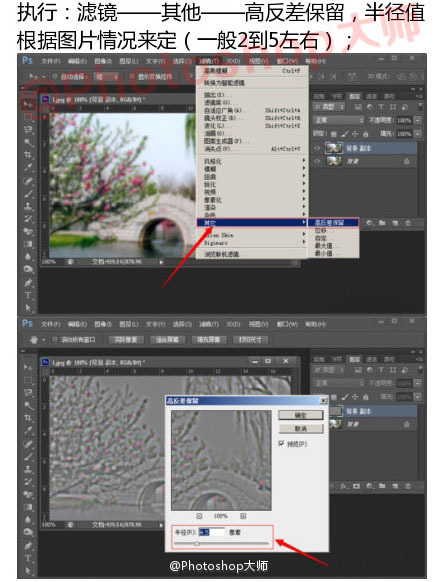
Task: Click 实际像素 button in lower options bar
Action: (126, 340)
